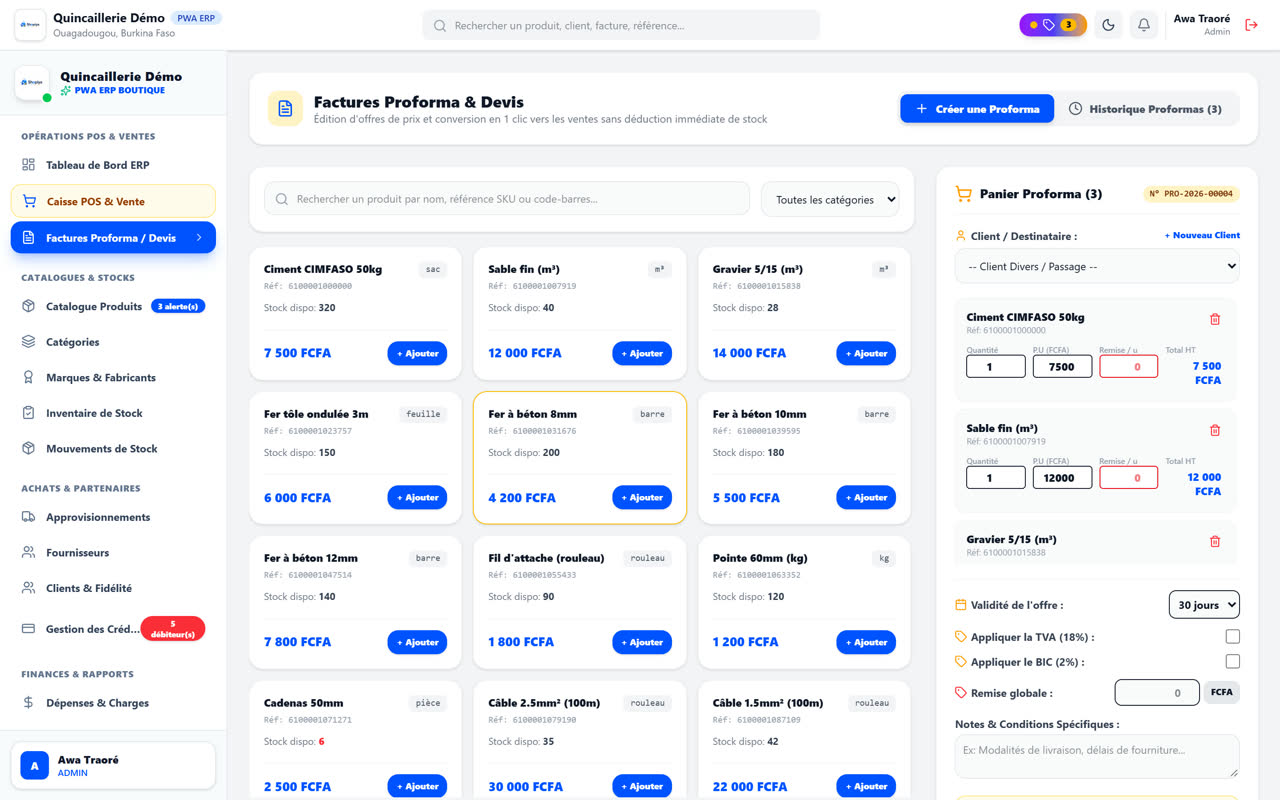Toggle dark mode with the moon icon
This screenshot has width=1280, height=800.
pos(1108,25)
